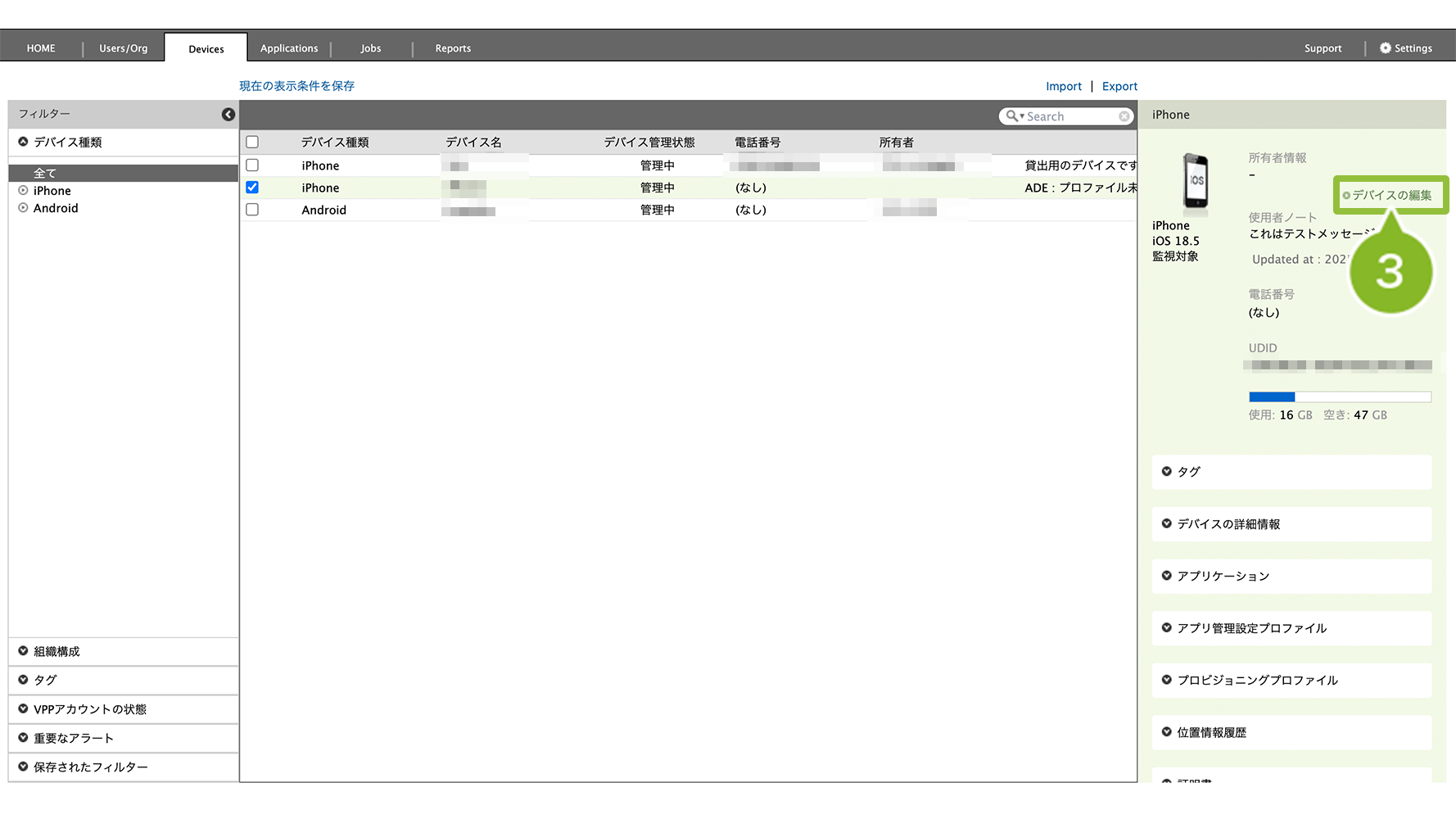
Task: Expand the プロビジョニングプロファイル section
Action: pos(1291,680)
